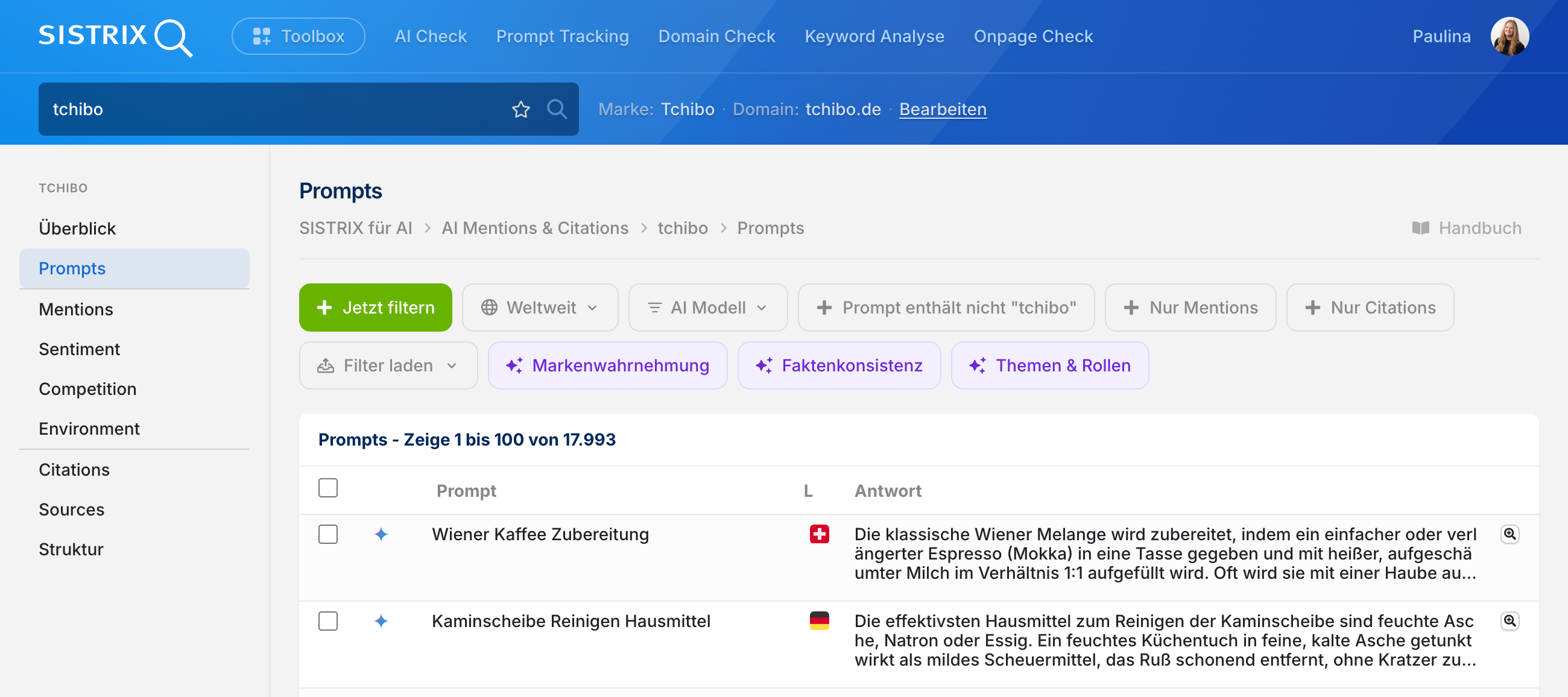The image size is (1568, 697).
Task: Click the sparkle icon in Markenwahrnehmung
Action: (514, 365)
